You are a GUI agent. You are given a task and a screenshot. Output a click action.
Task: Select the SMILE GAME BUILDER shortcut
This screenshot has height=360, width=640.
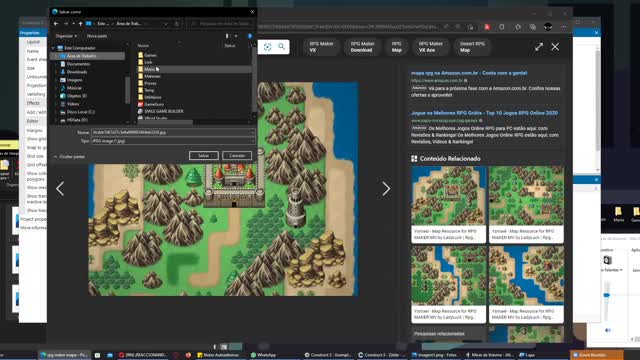164,111
